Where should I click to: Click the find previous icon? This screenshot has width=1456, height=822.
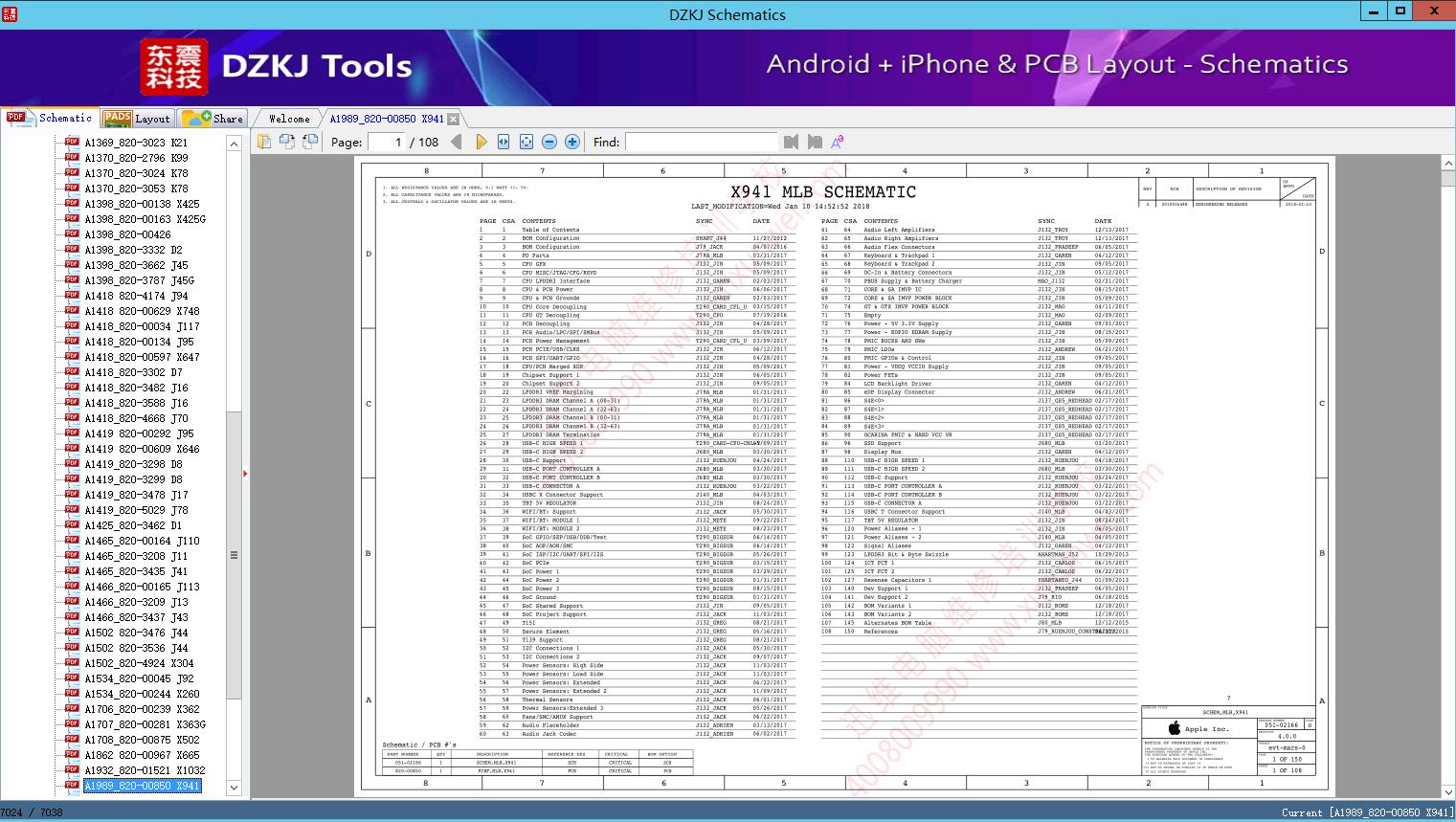pos(791,142)
